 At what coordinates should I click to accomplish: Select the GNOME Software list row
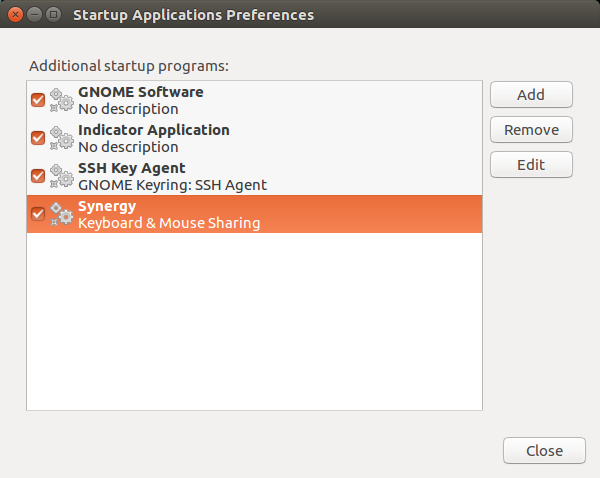(254, 100)
